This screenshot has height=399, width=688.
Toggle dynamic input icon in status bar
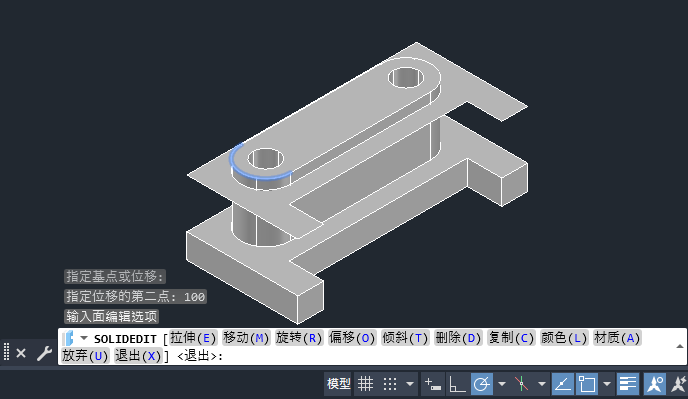click(433, 385)
